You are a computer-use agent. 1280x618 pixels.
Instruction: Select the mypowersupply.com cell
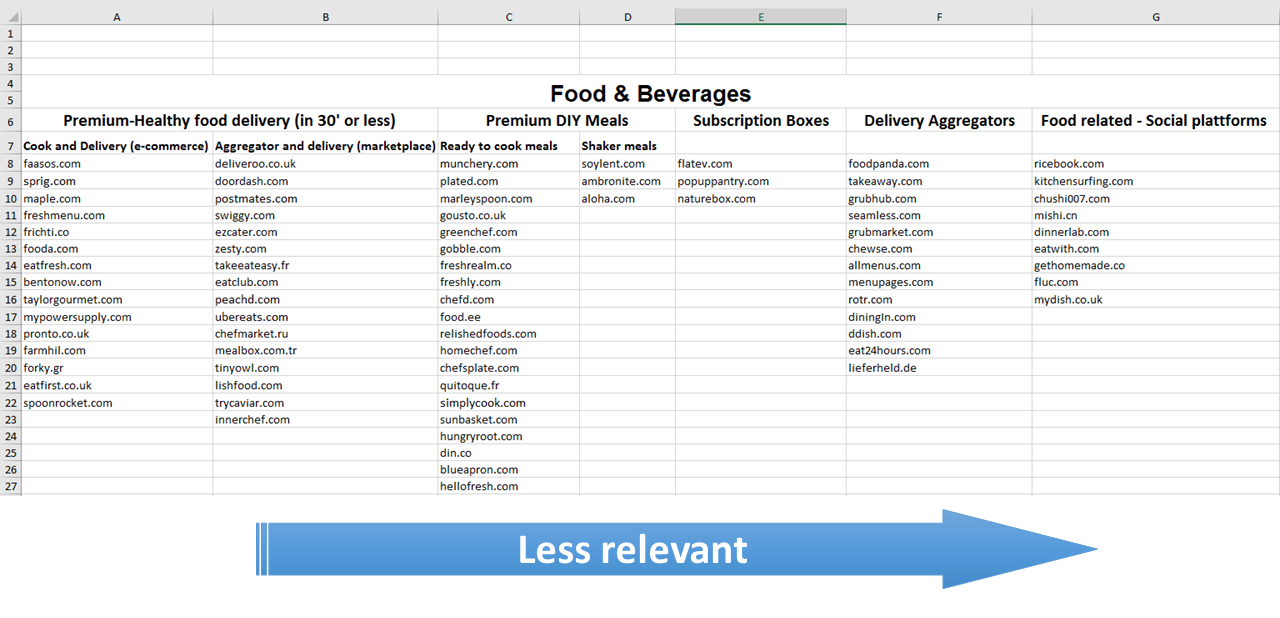click(x=117, y=317)
